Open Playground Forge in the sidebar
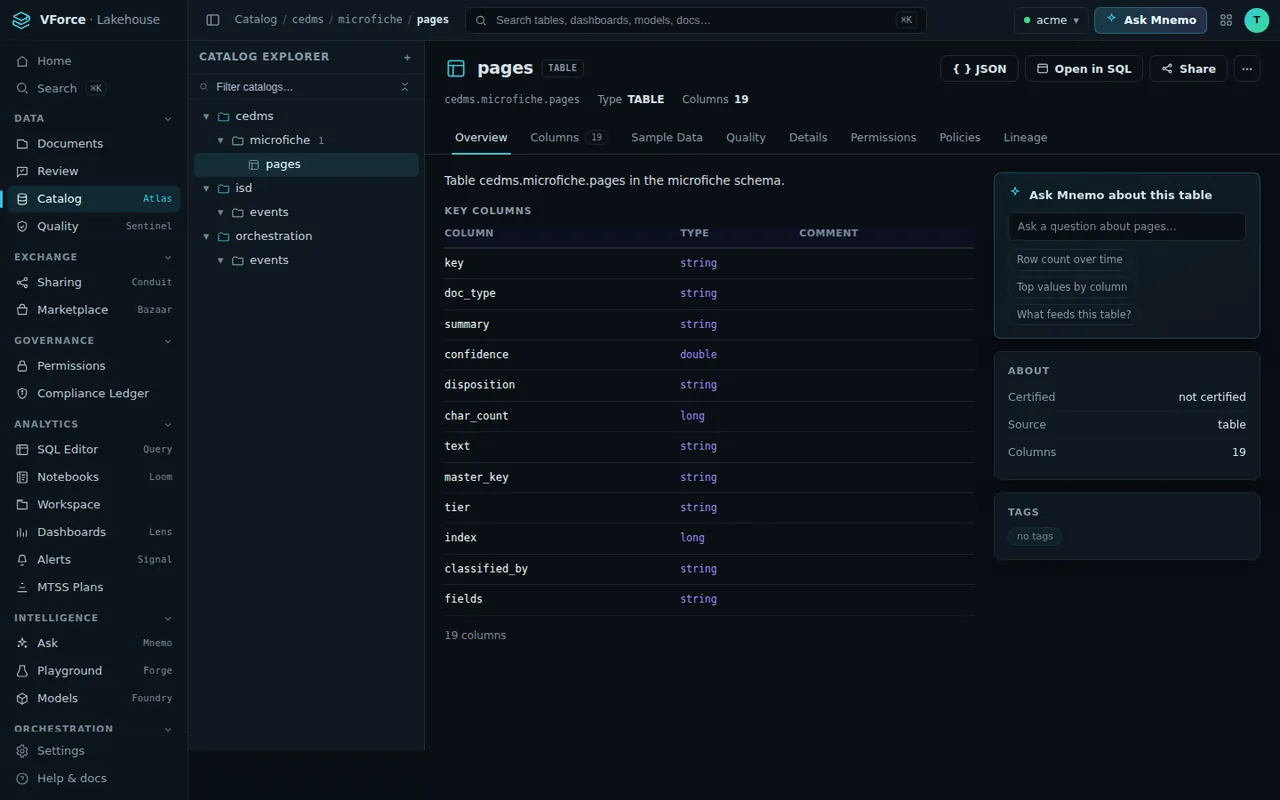The image size is (1280, 800). point(94,671)
